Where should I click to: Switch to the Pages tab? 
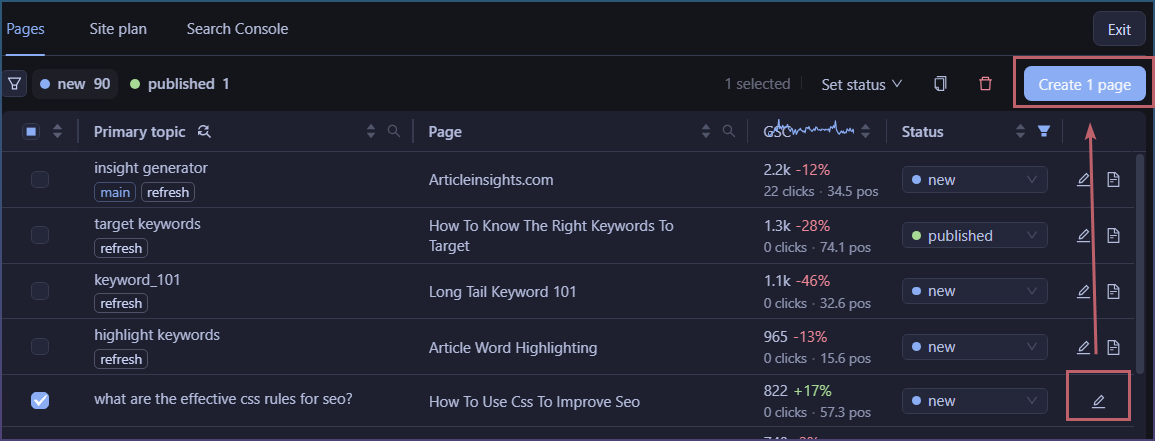(25, 29)
